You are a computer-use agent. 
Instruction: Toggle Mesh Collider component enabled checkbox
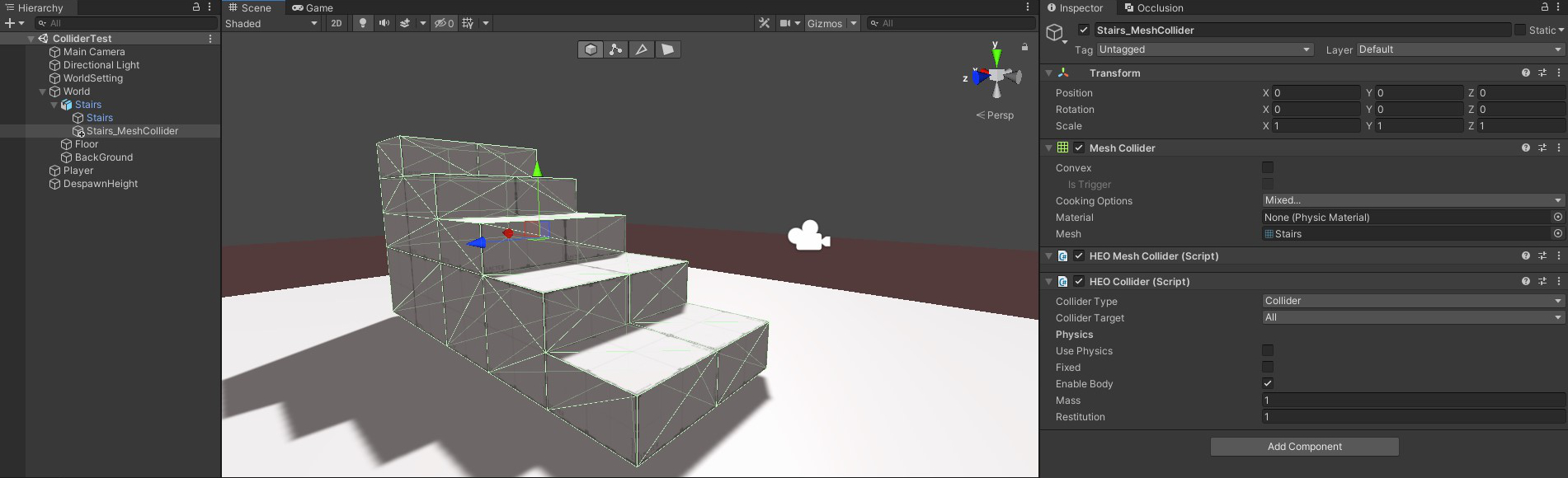1079,148
